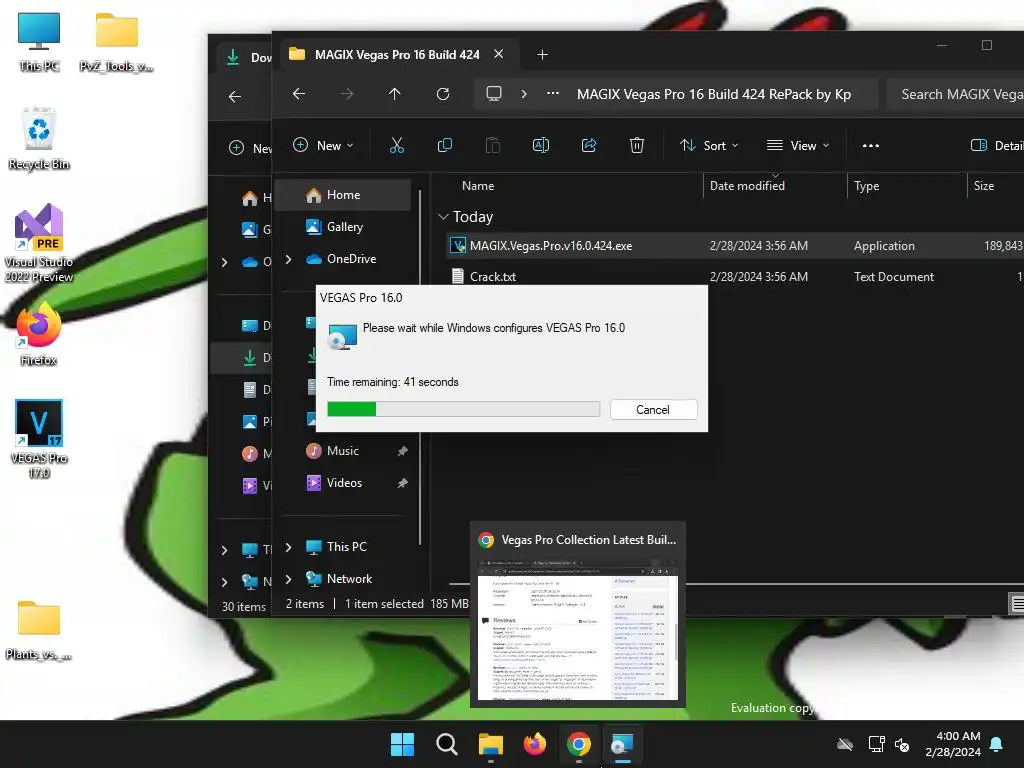1024x768 pixels.
Task: Click the PC monitor icon in address bar
Action: 494,93
